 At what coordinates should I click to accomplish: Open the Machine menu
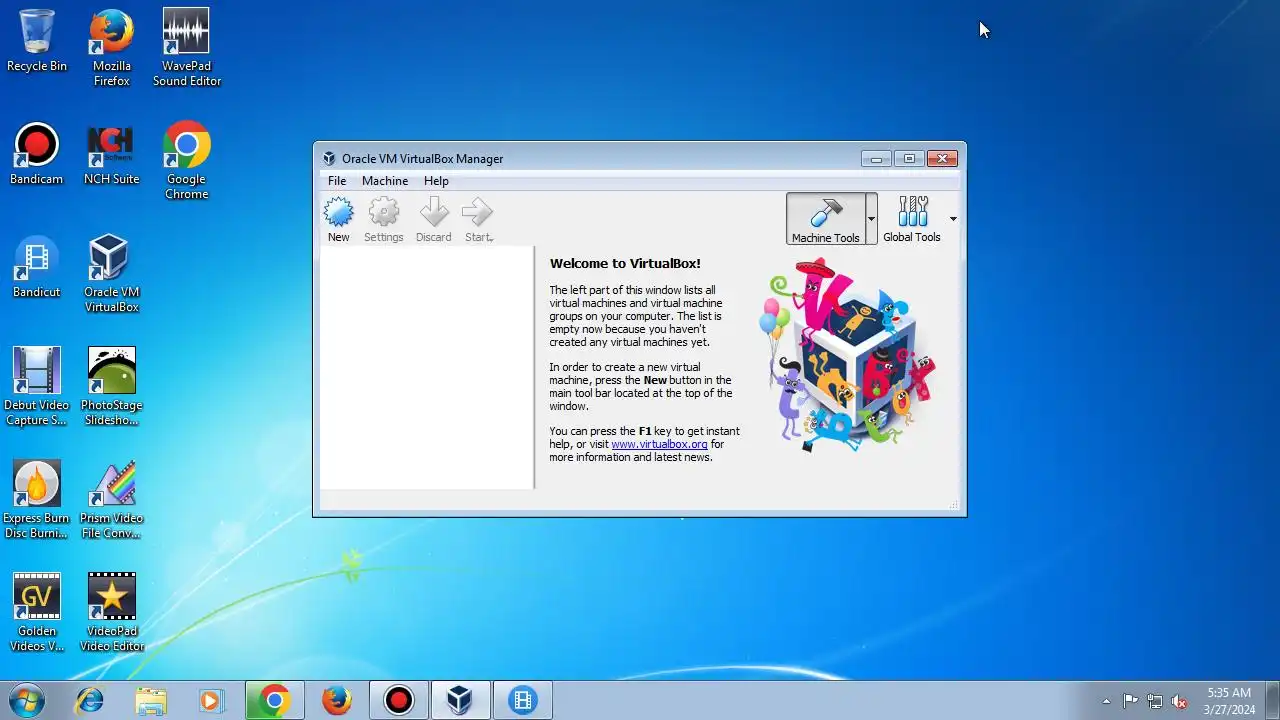point(385,181)
